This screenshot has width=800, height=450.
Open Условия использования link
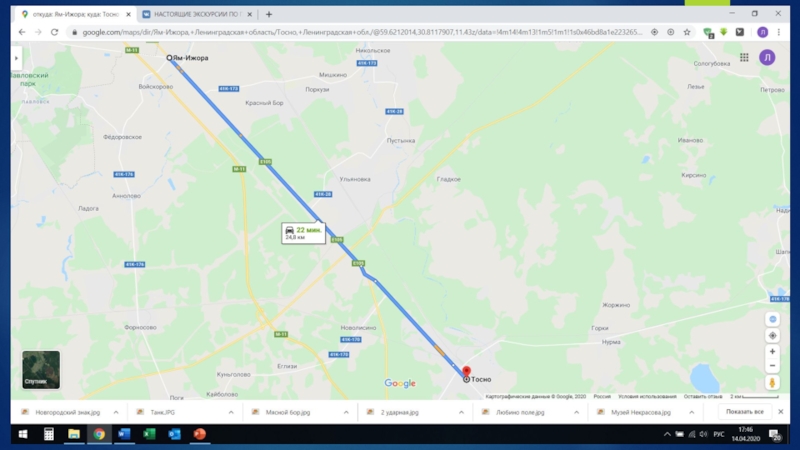[646, 396]
